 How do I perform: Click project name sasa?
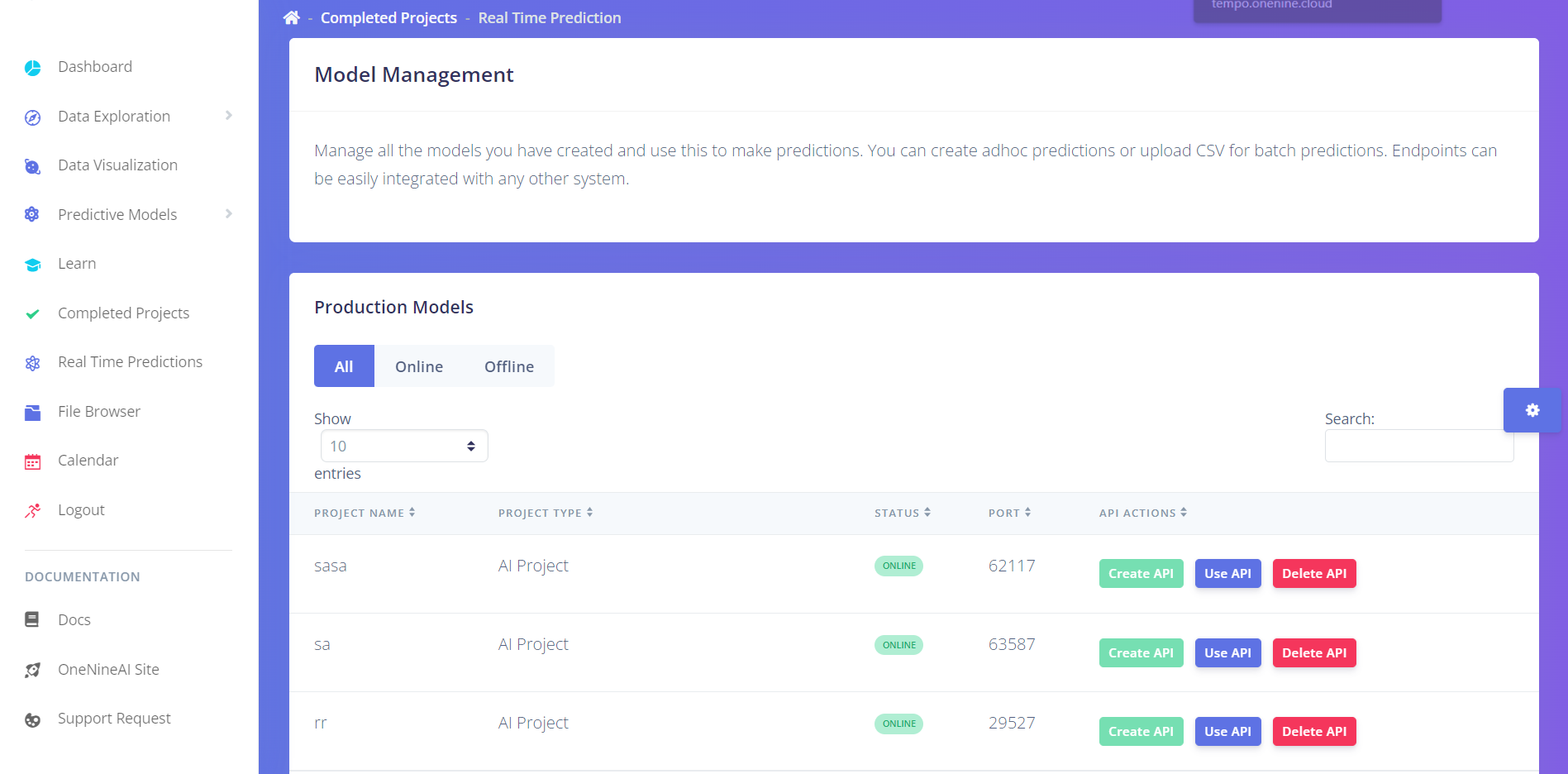coord(331,566)
